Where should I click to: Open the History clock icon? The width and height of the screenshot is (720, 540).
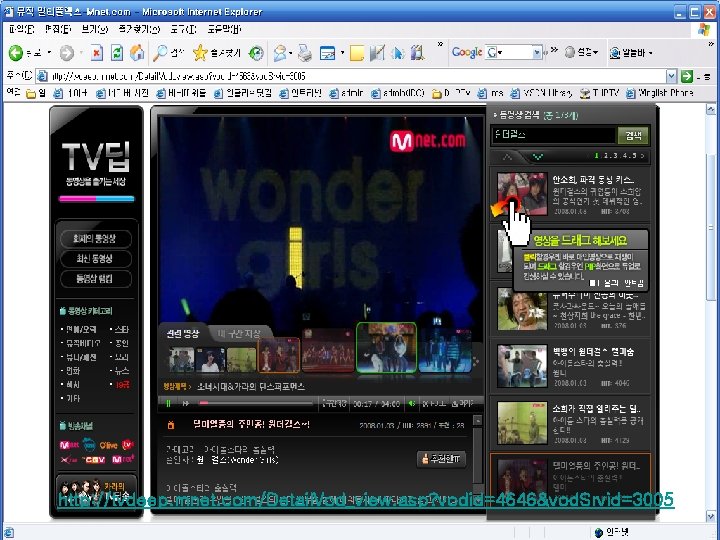tap(256, 53)
